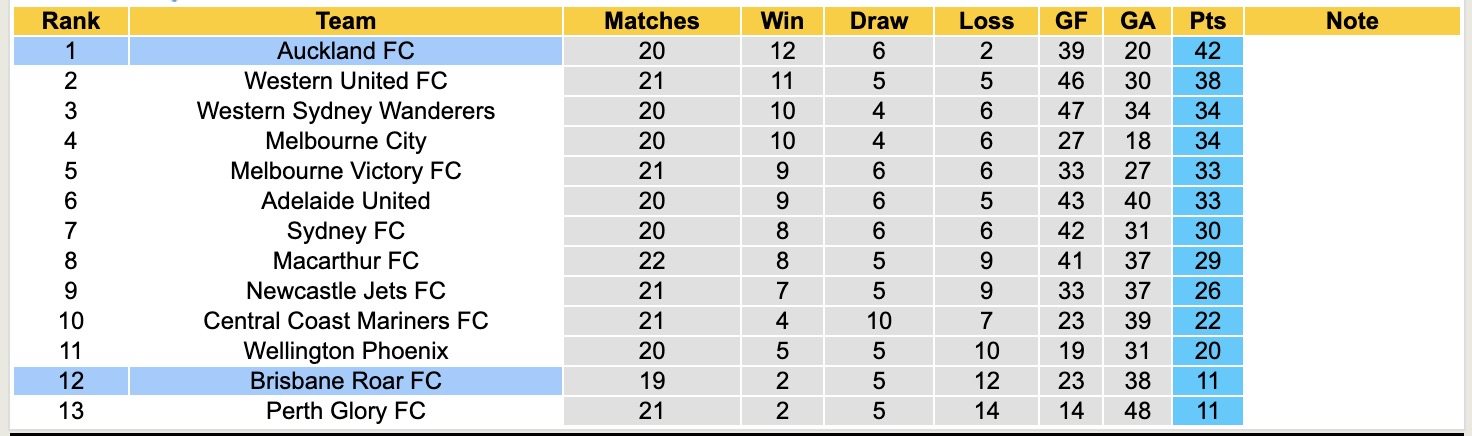
Task: Click the Win column header
Action: coord(782,21)
